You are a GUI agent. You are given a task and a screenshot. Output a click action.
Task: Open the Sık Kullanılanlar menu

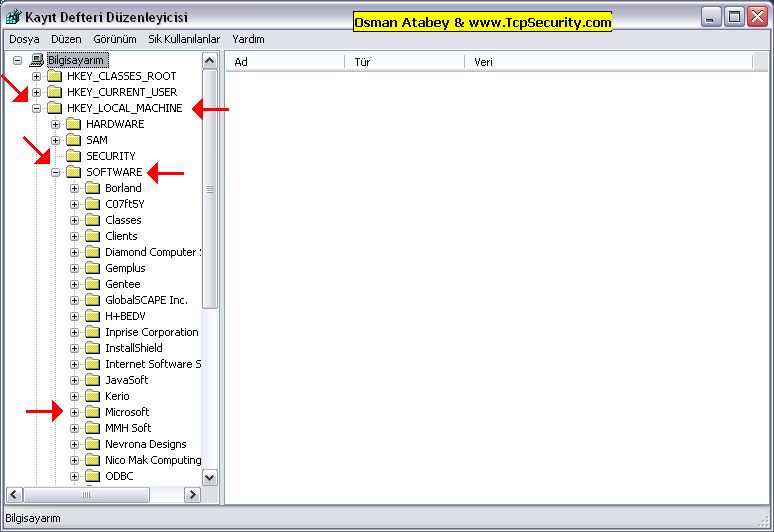[184, 39]
